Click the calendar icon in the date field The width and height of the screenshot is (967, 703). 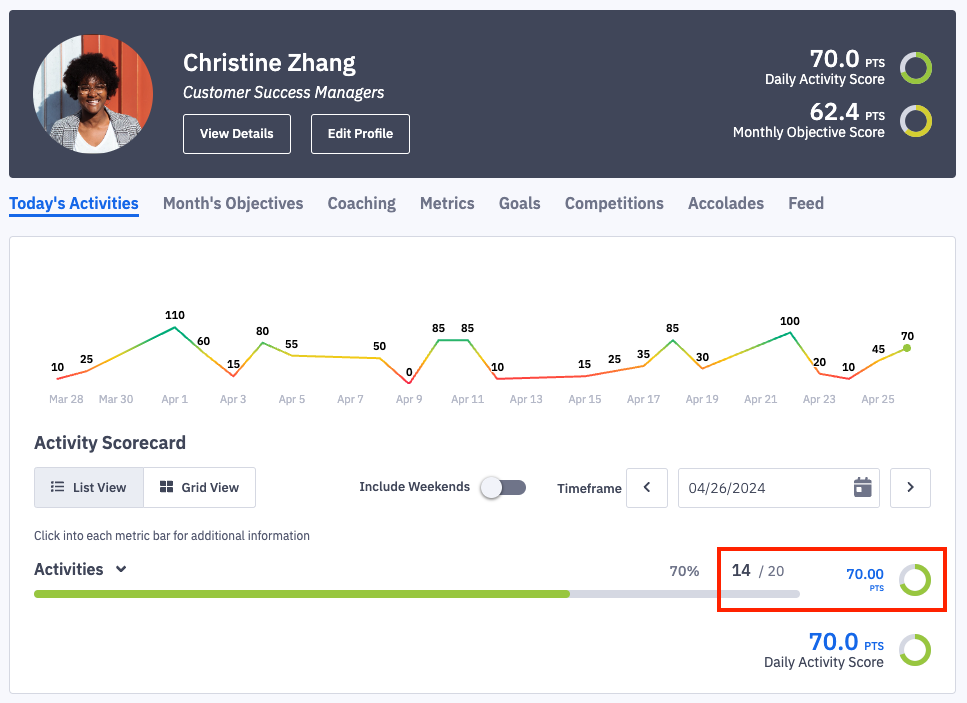point(862,488)
